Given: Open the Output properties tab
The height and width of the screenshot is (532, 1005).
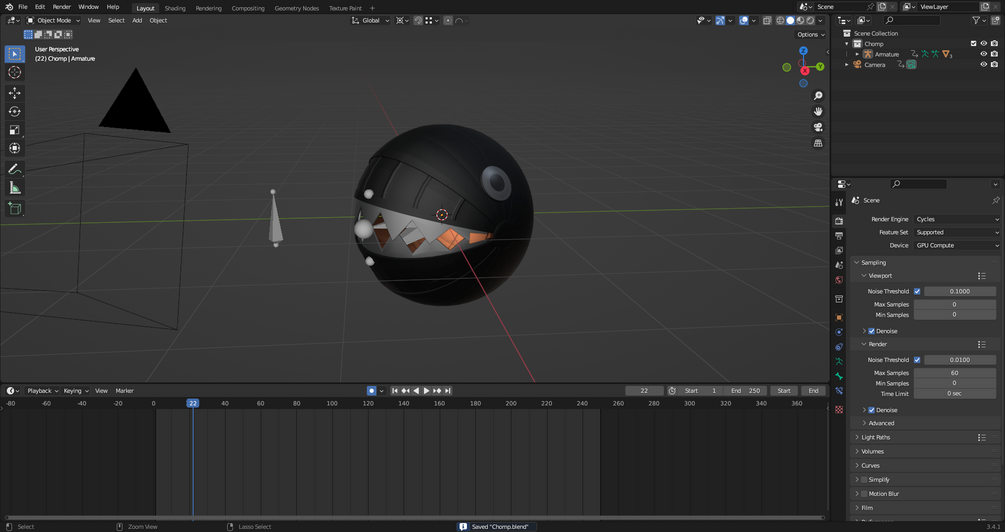Looking at the screenshot, I should 839,236.
